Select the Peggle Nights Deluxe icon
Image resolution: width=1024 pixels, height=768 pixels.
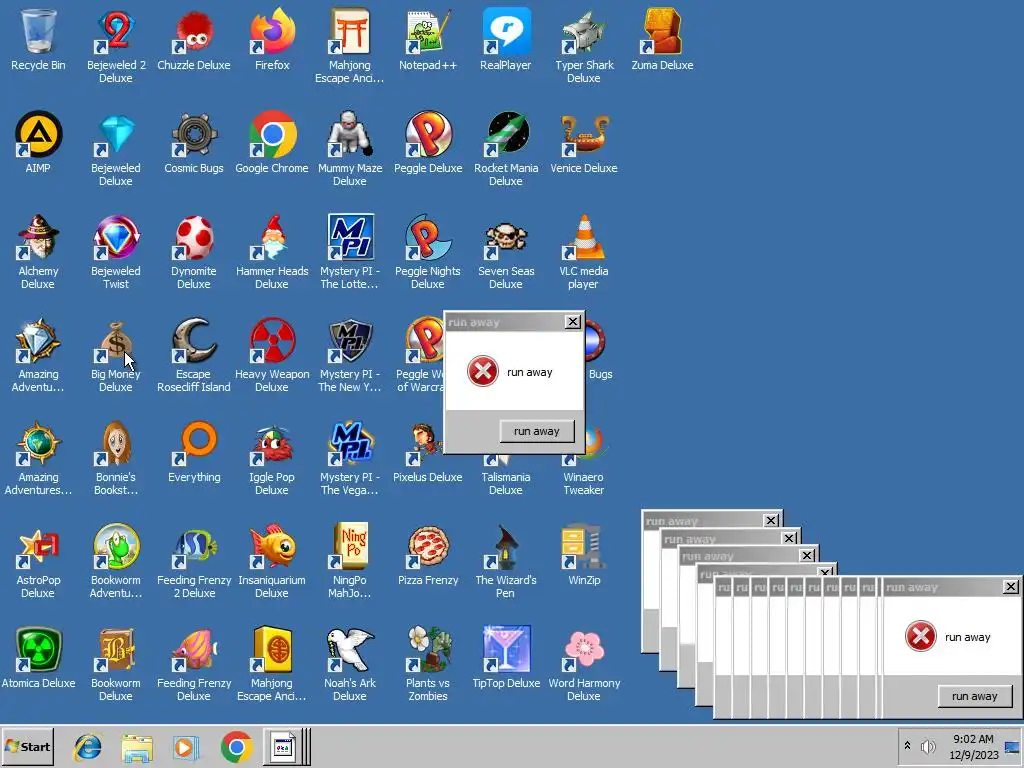pos(428,238)
